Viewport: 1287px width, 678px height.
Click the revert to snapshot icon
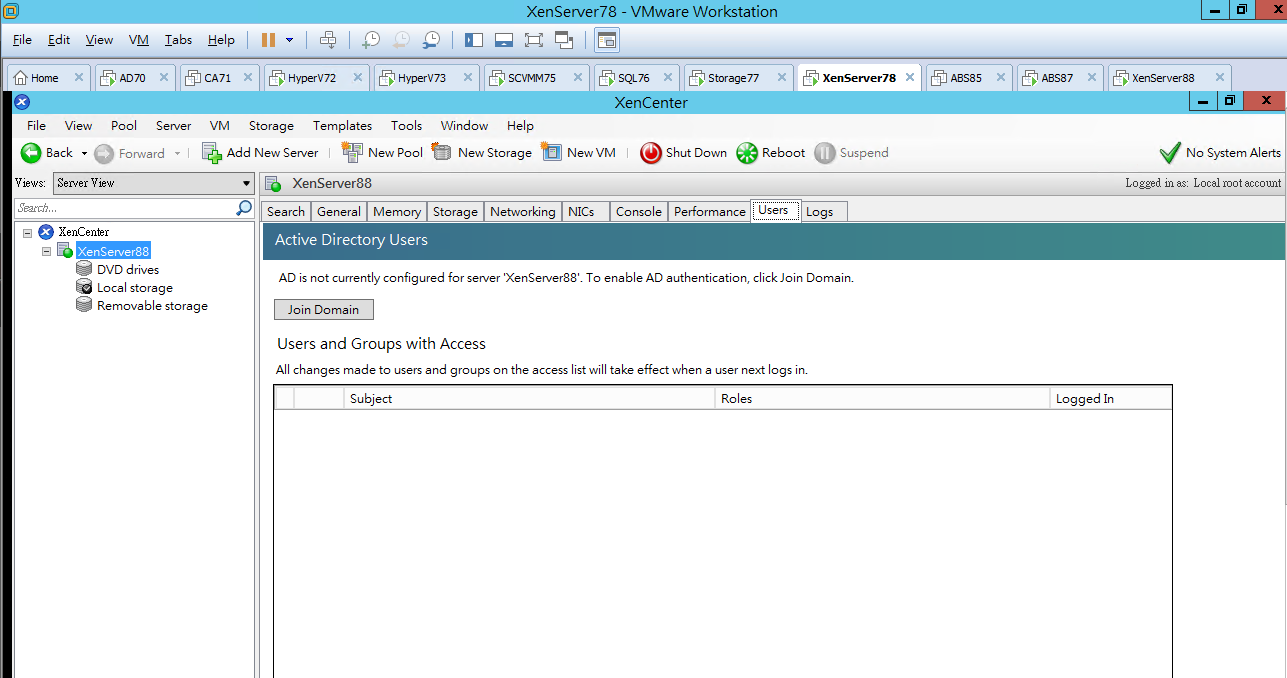click(x=401, y=40)
